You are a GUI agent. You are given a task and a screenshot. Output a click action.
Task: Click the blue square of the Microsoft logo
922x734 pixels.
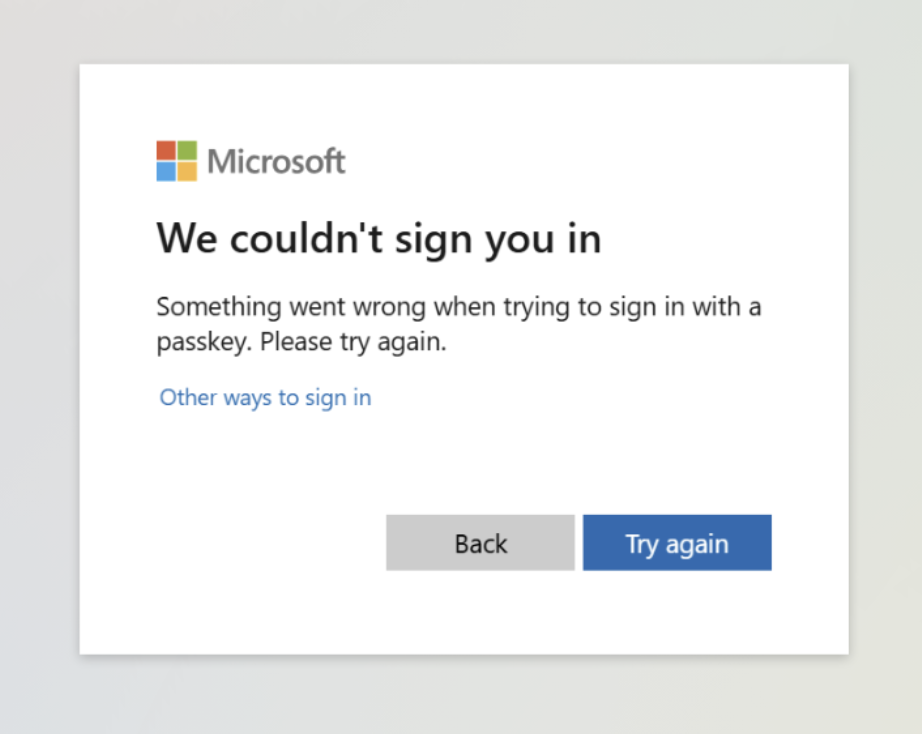pos(166,171)
